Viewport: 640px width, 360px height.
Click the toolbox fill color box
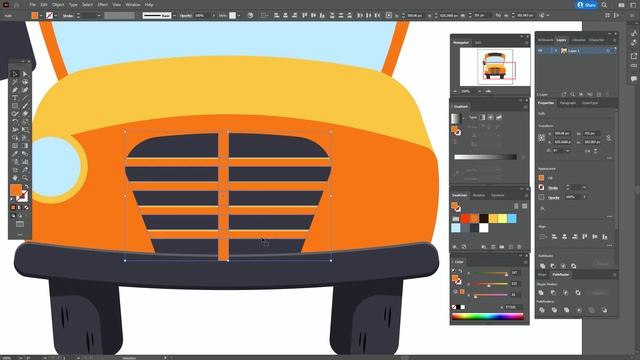tap(16, 189)
